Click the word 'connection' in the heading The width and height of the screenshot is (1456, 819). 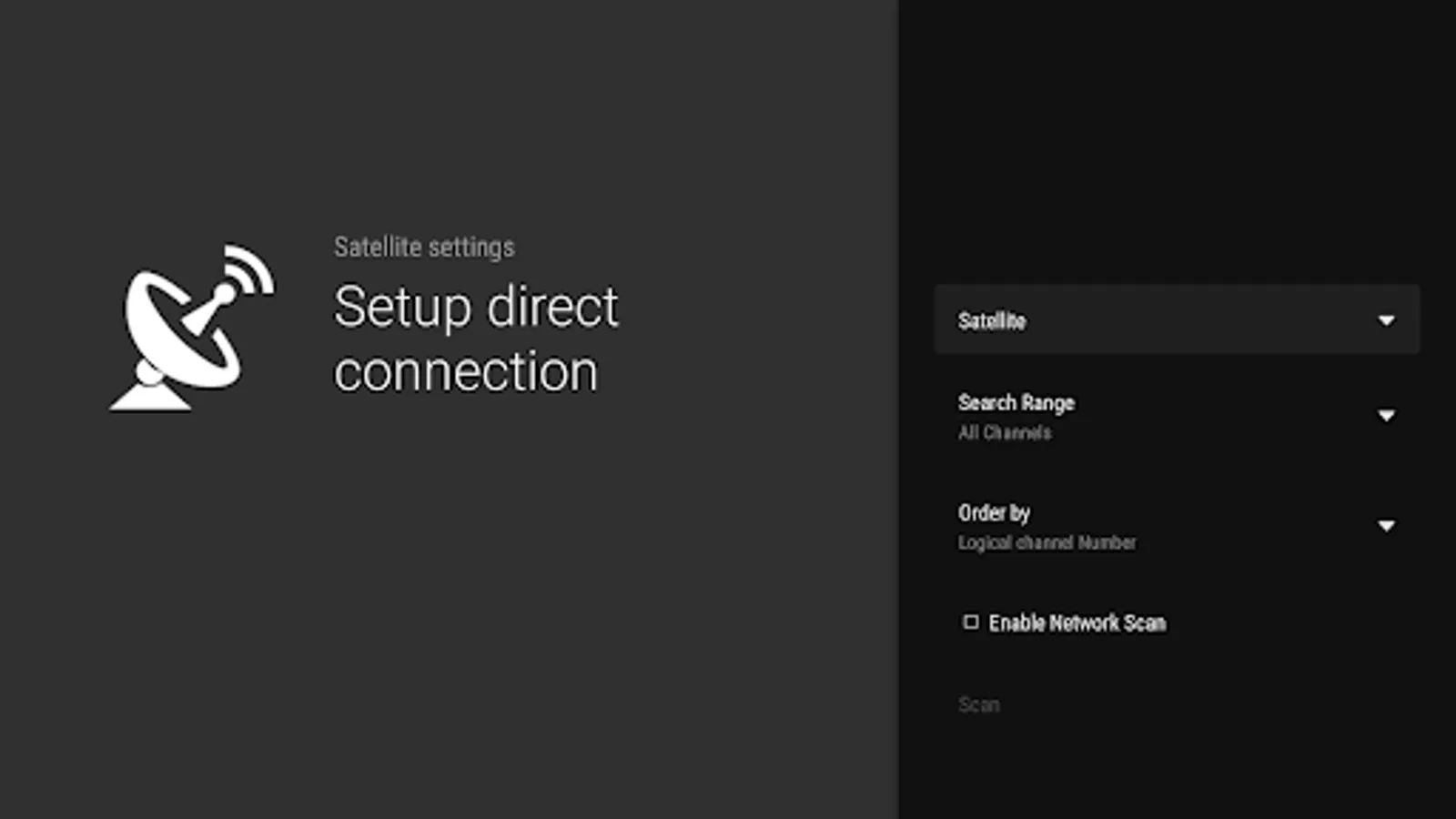click(x=466, y=372)
